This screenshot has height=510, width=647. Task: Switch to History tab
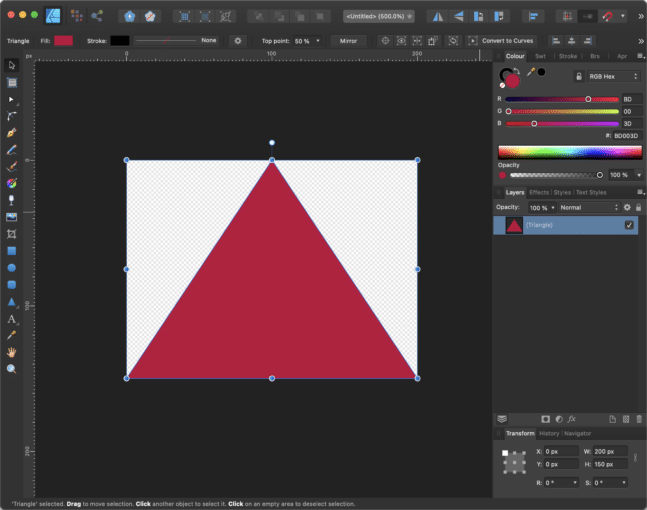tap(549, 433)
